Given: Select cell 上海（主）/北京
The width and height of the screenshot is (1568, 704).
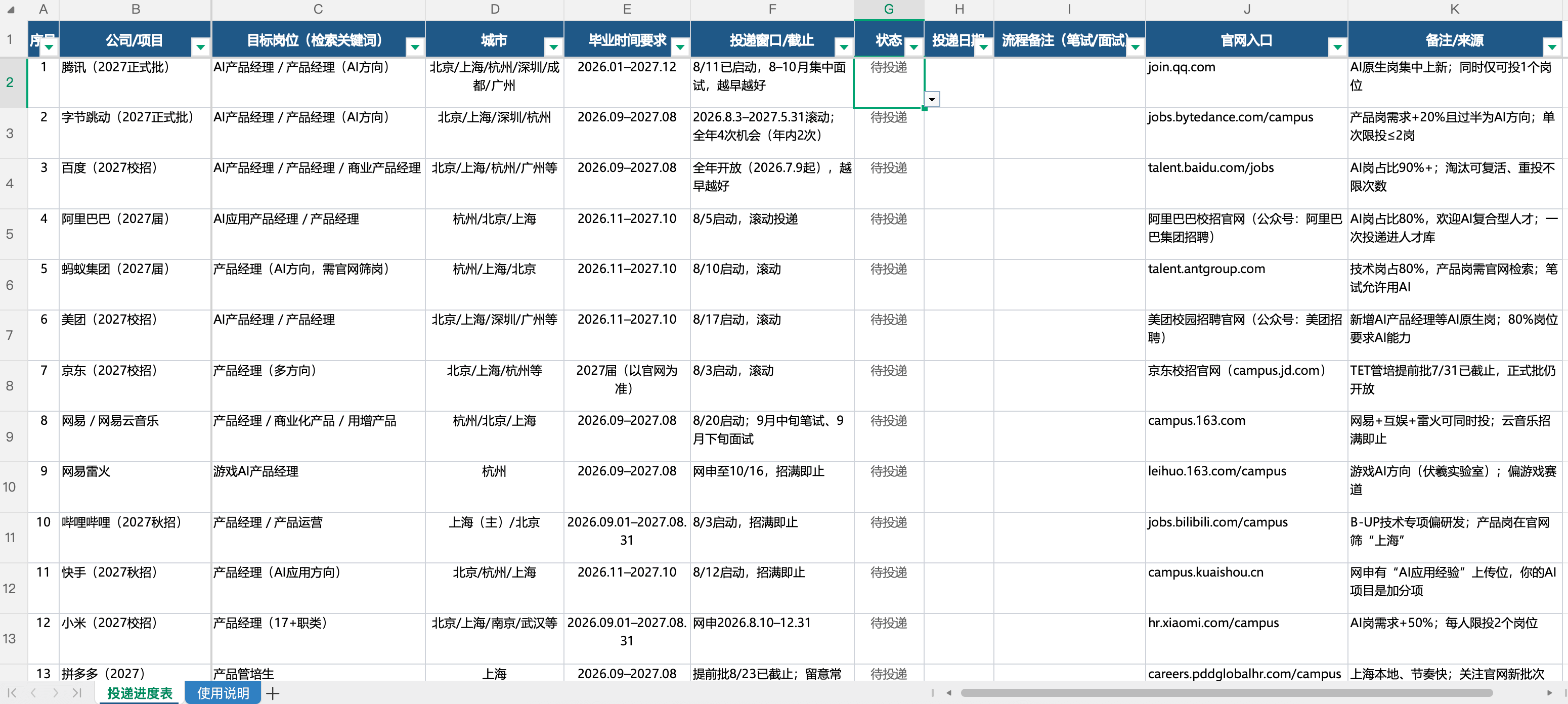Looking at the screenshot, I should pos(494,537).
